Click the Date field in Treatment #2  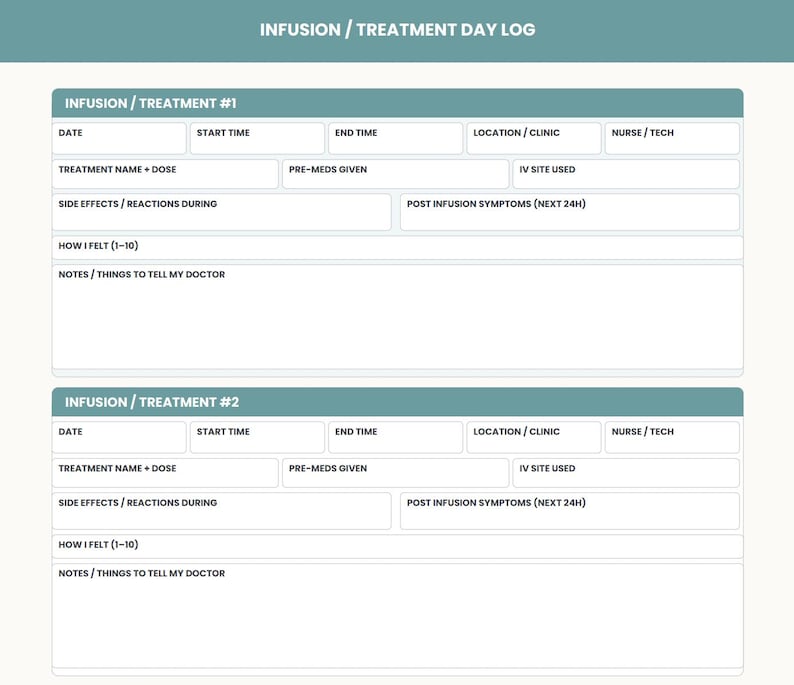119,437
